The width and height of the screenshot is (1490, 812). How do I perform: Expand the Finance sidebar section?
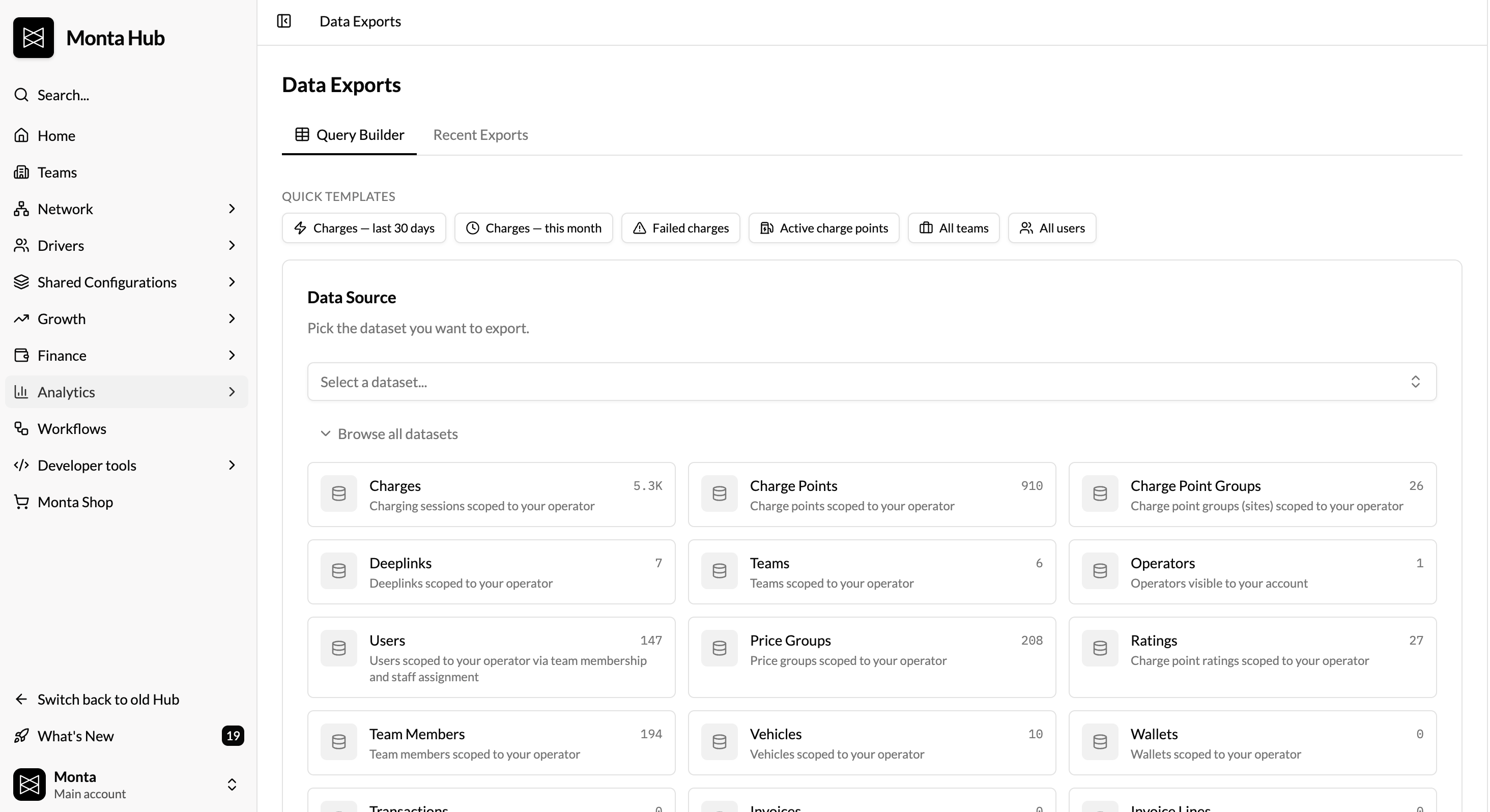(126, 355)
